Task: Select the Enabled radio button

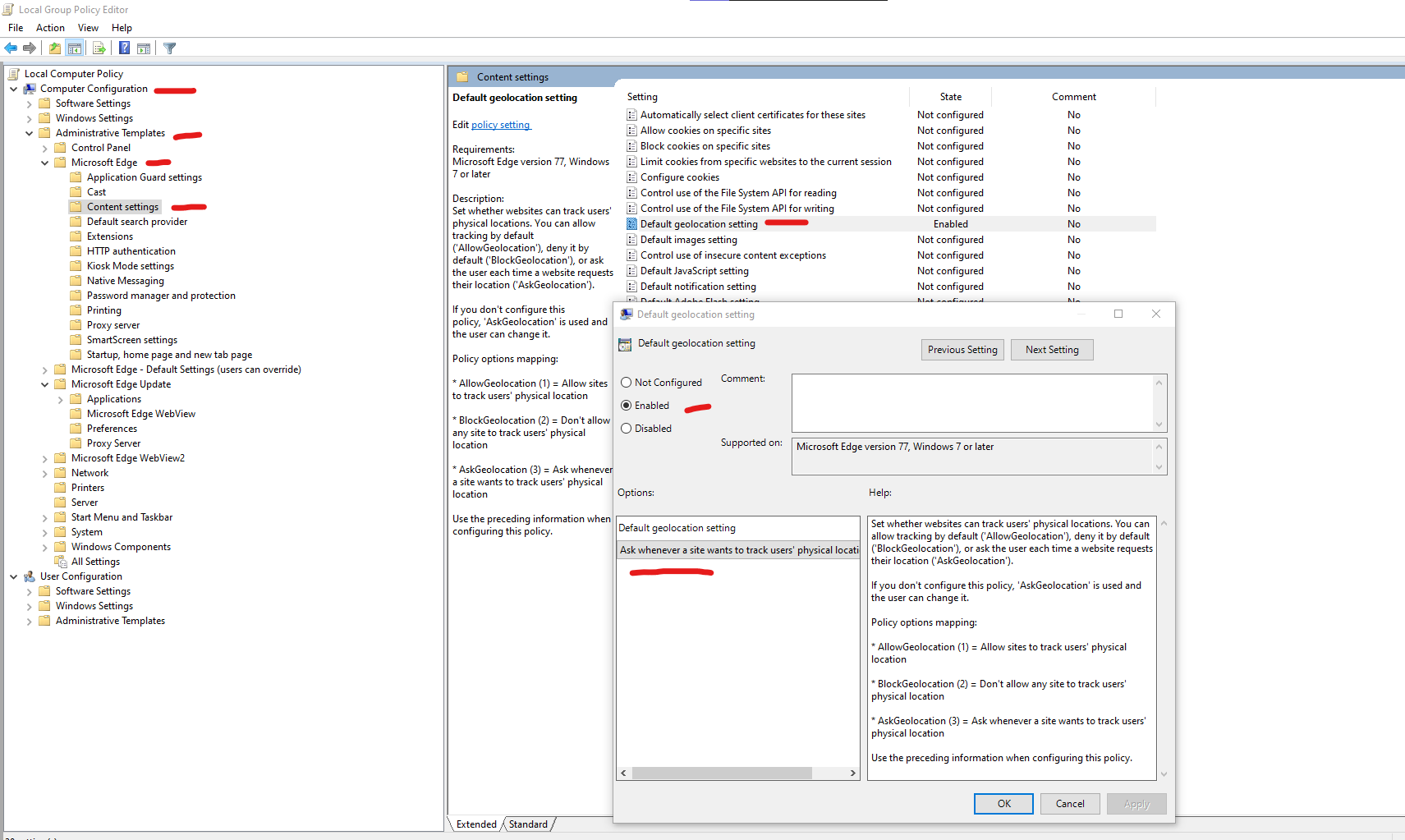Action: pos(626,405)
